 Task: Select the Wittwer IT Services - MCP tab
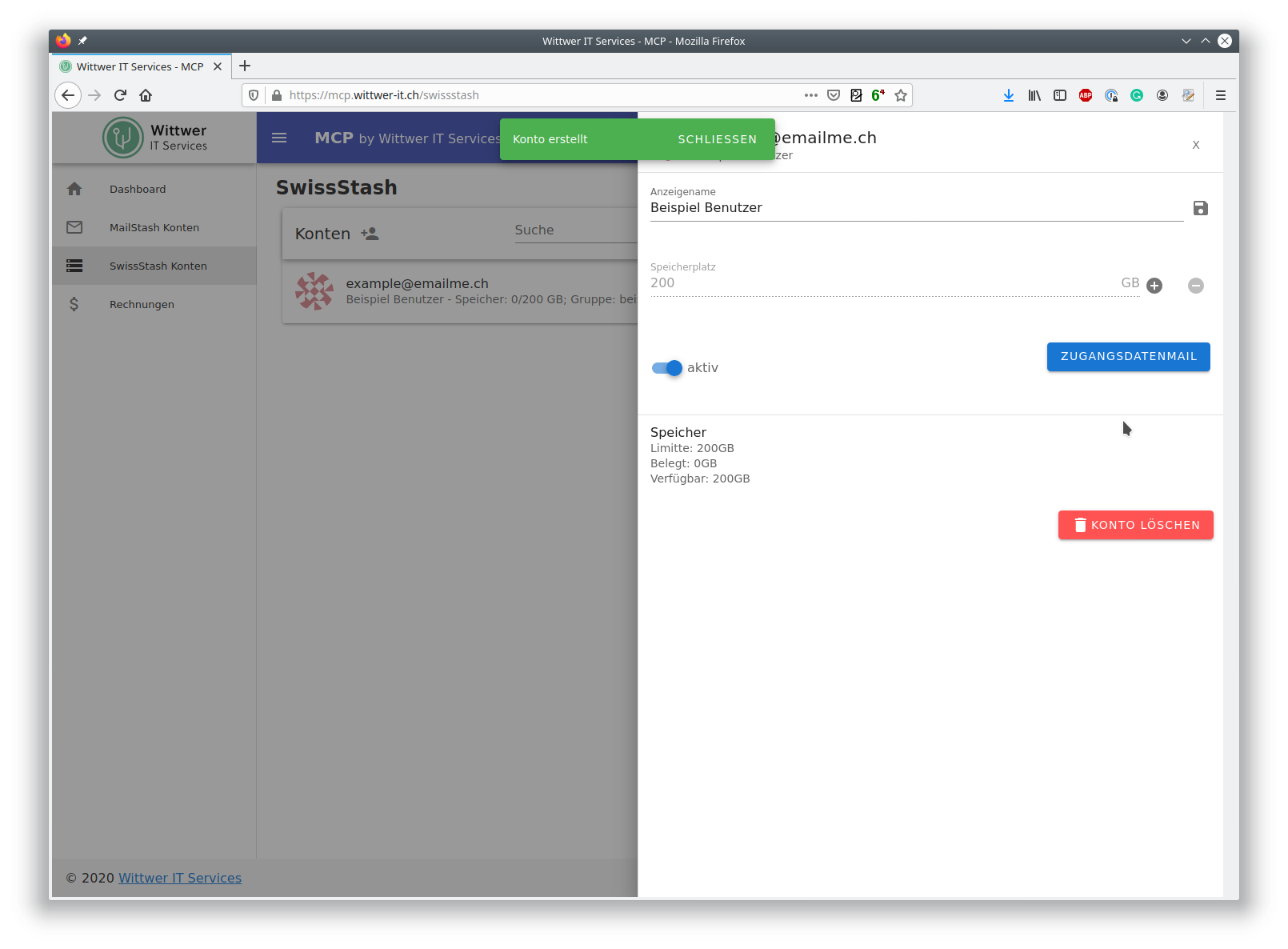pyautogui.click(x=142, y=66)
